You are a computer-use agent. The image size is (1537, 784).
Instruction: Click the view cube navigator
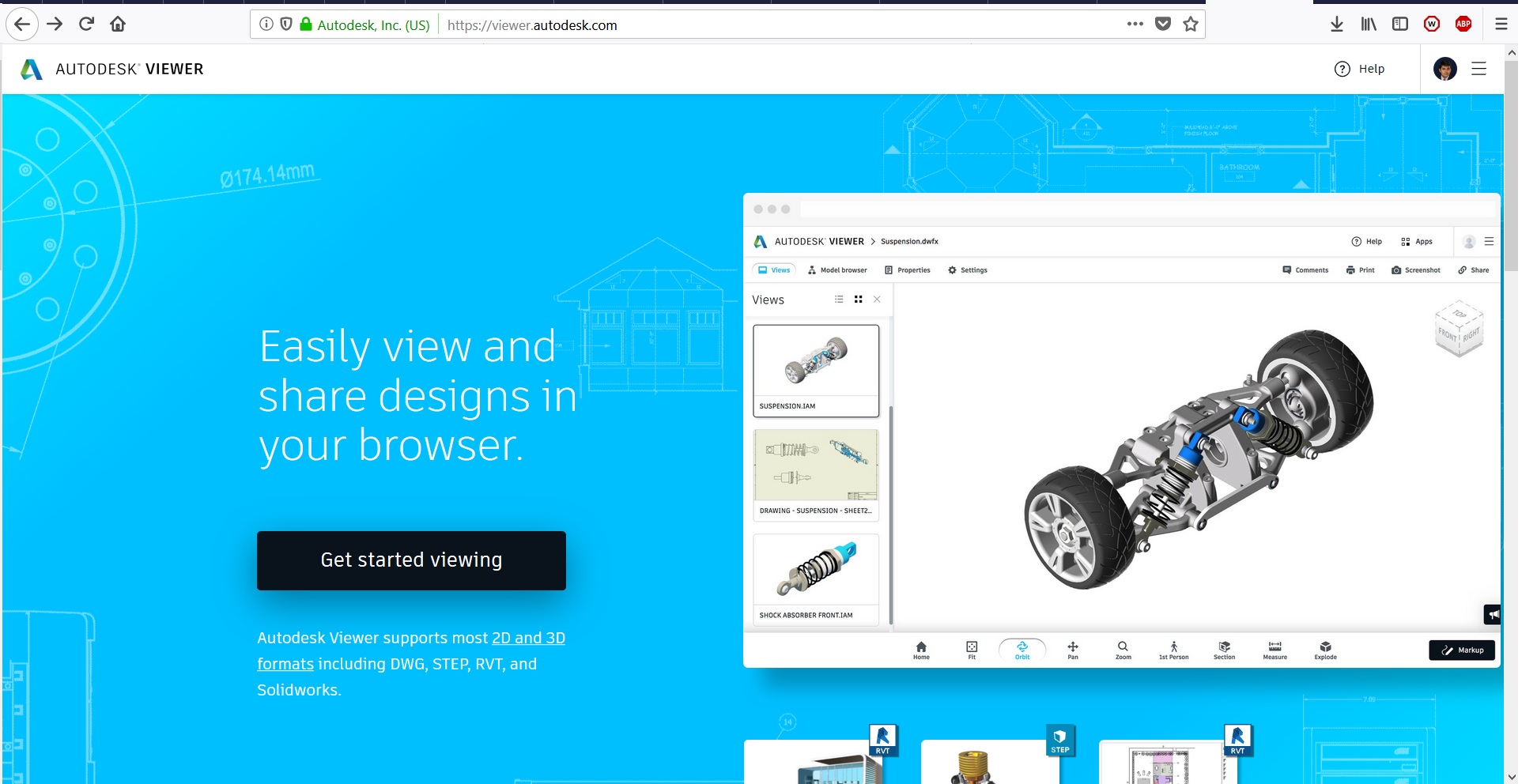1459,328
